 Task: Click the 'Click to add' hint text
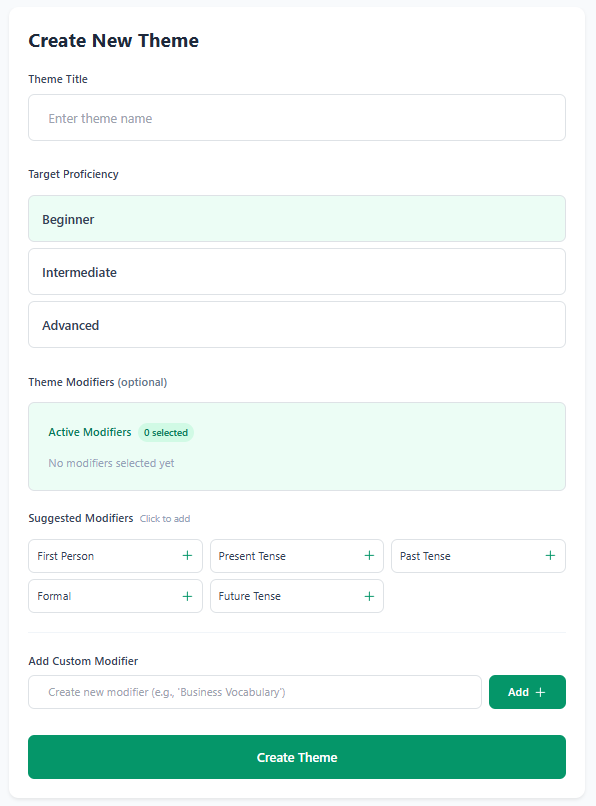[x=164, y=518]
